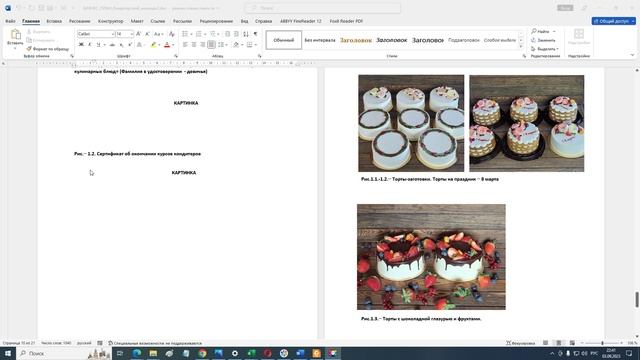Open Font dialog launcher

176,56
